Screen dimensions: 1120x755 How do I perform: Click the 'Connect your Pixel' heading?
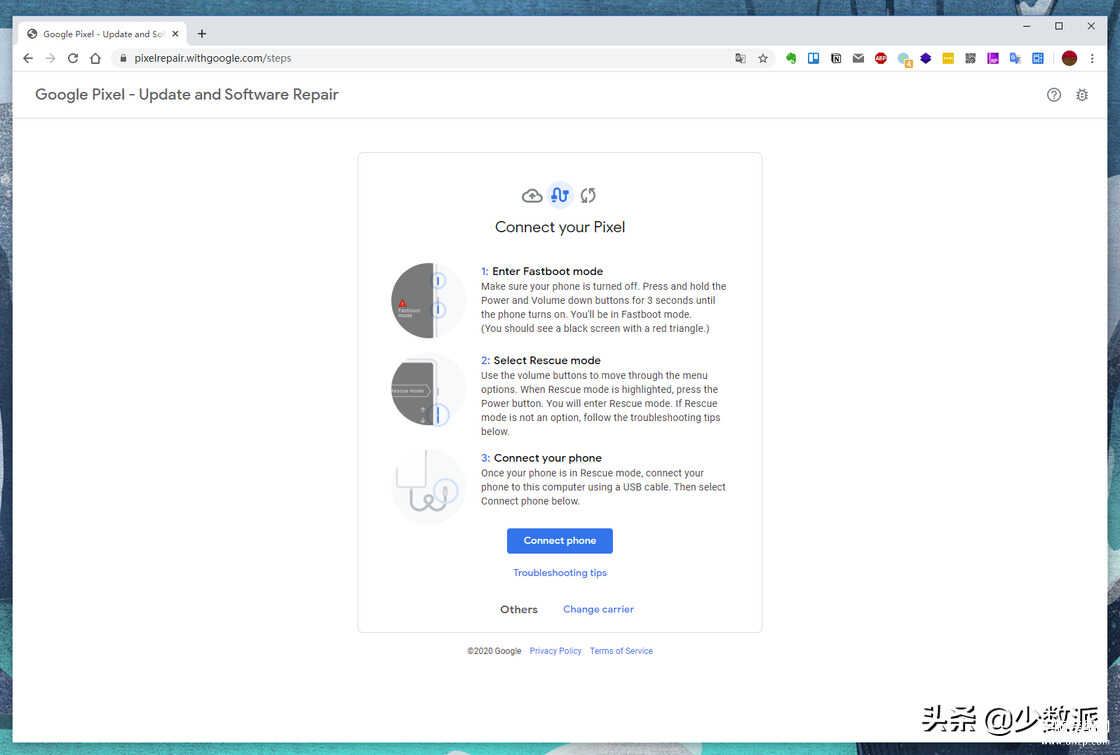pos(560,227)
